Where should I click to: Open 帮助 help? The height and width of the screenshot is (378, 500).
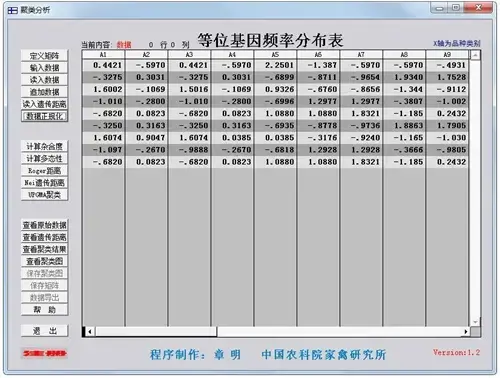coord(44,310)
